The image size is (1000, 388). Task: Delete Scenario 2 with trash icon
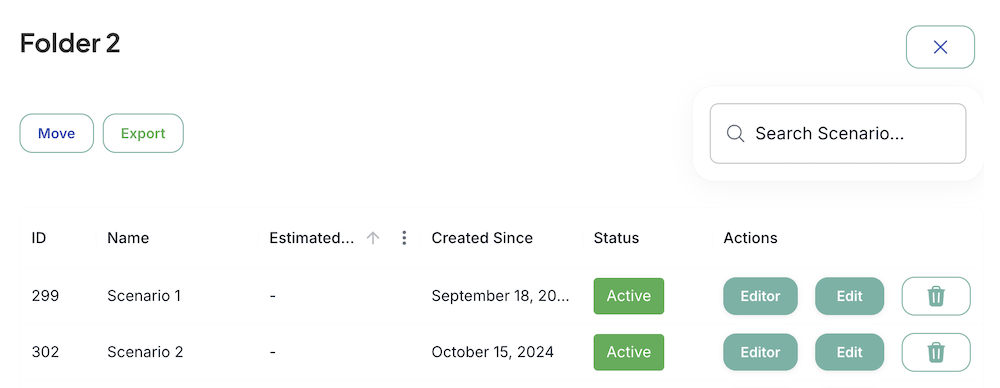(x=936, y=352)
